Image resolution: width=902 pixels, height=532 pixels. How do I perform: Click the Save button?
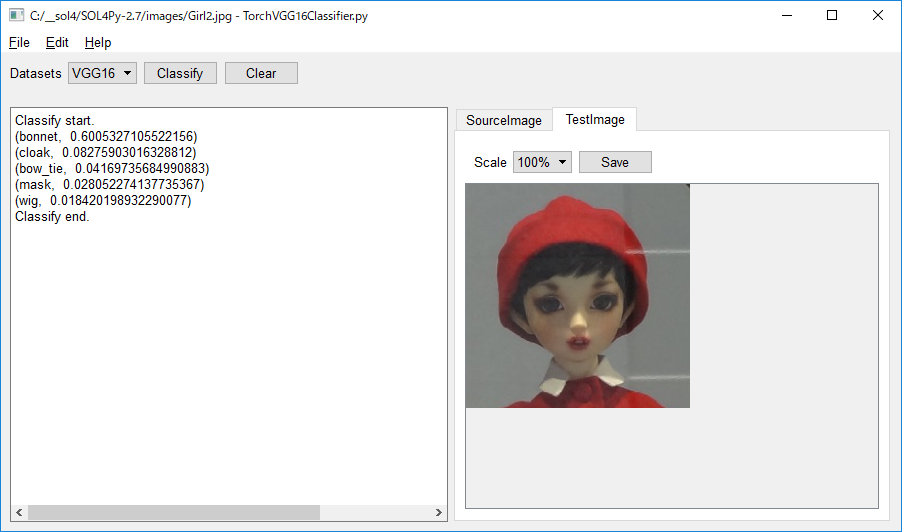tap(615, 162)
